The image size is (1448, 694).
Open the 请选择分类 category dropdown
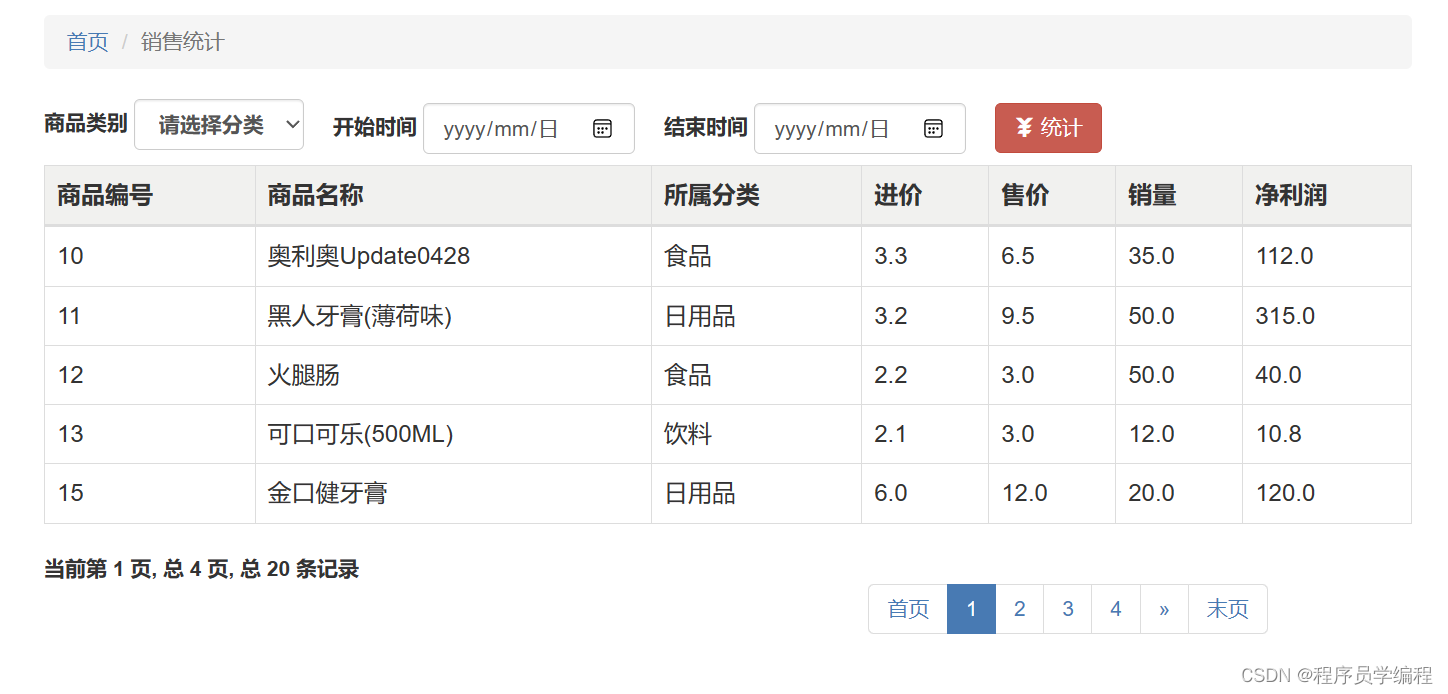tap(219, 125)
